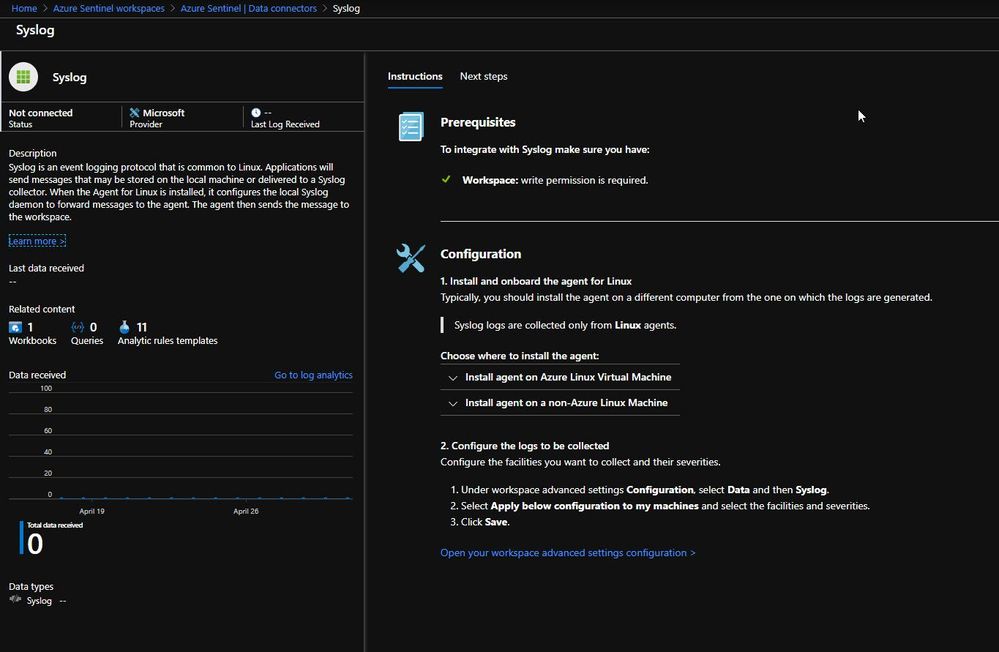The image size is (999, 652).
Task: Click the Analytic rules templates flask icon
Action: tap(125, 326)
